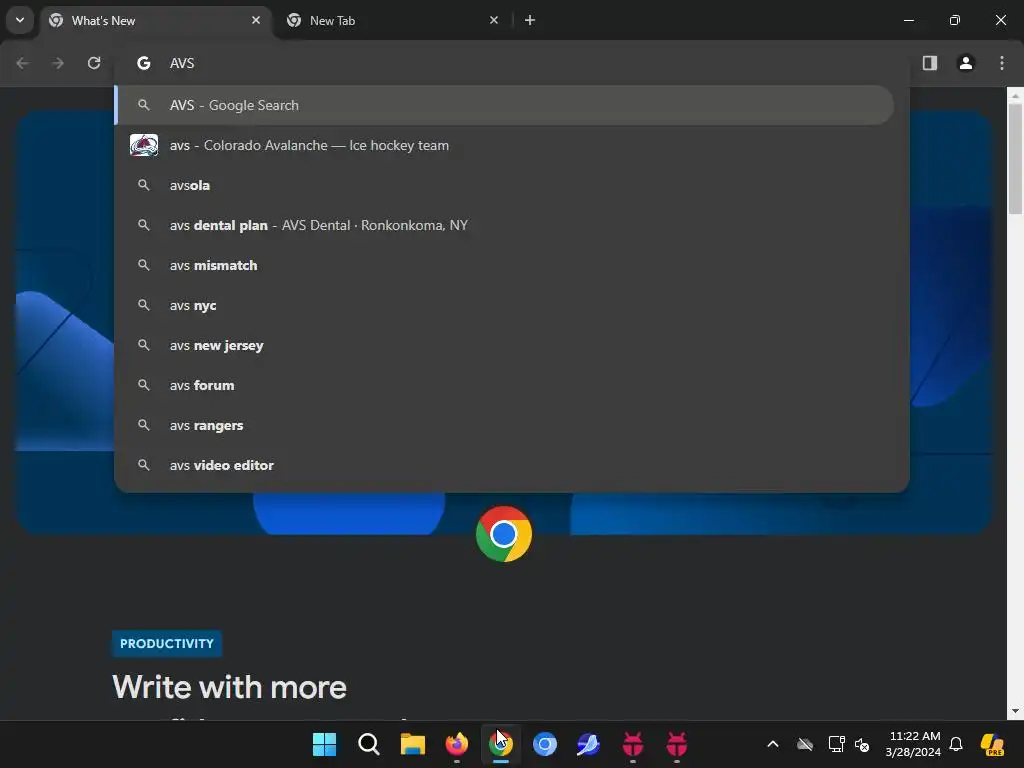The width and height of the screenshot is (1024, 768).
Task: Open Windows taskbar search
Action: tap(368, 744)
